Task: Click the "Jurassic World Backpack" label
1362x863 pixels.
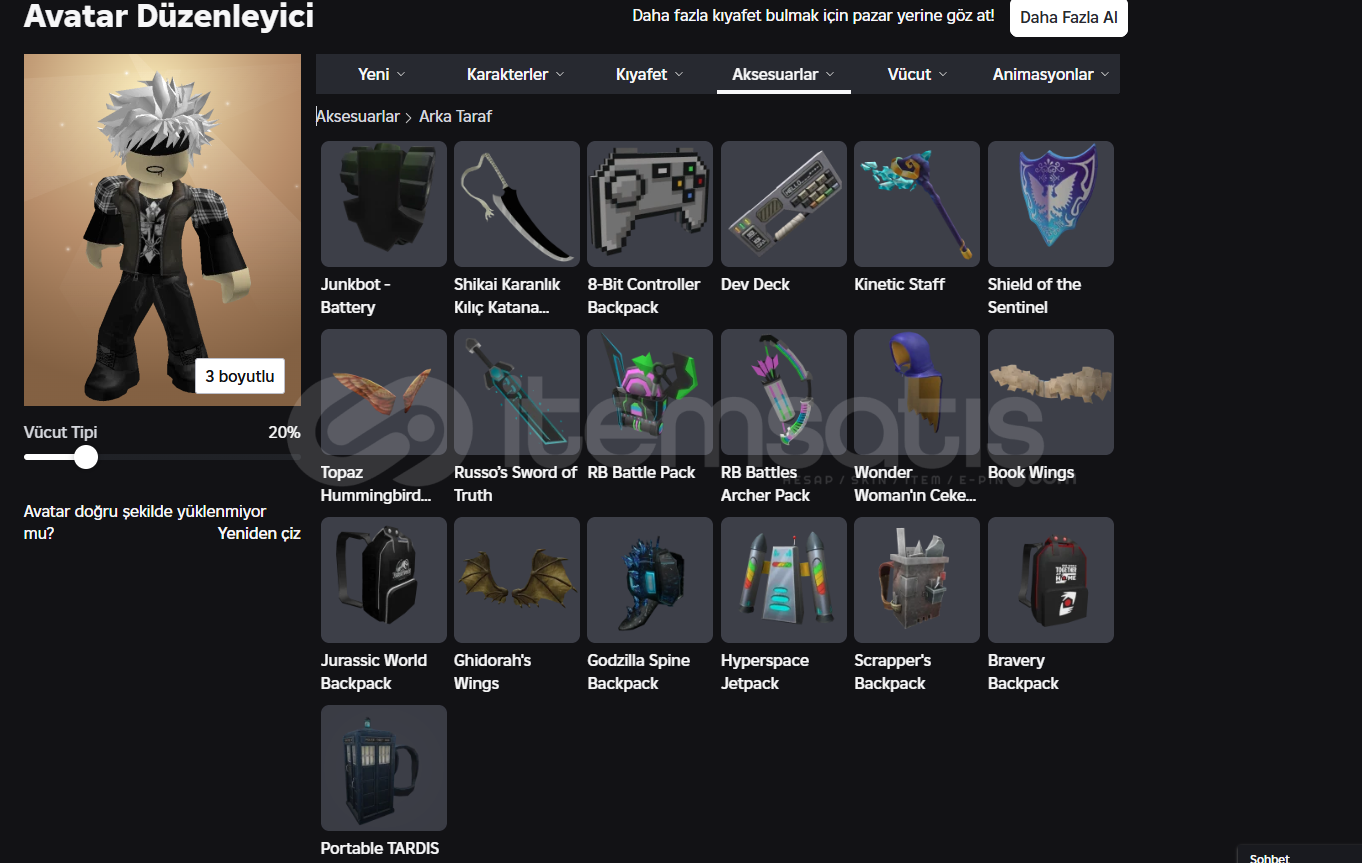Action: point(374,672)
